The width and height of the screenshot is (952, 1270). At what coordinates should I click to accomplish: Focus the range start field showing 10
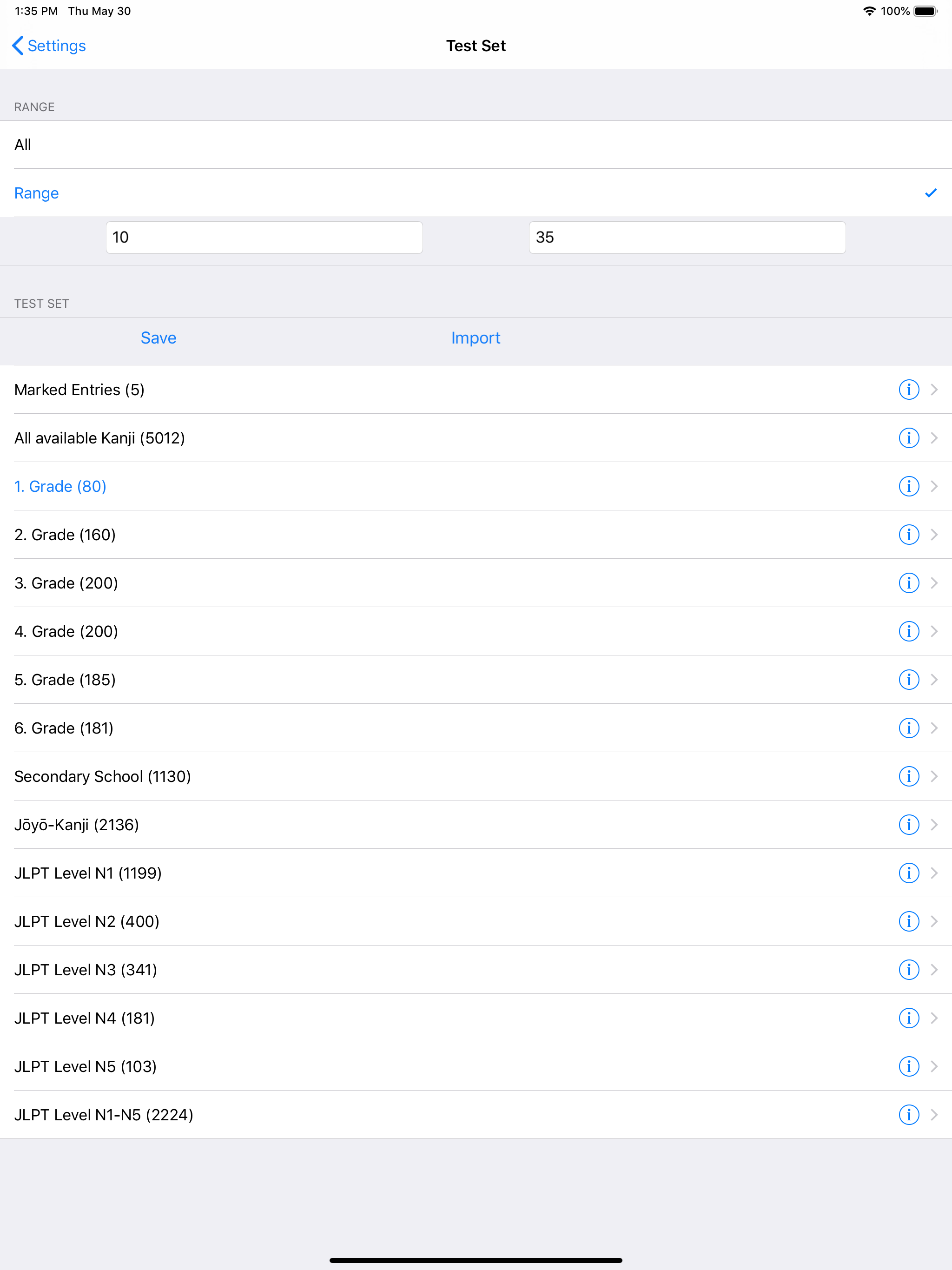tap(264, 237)
